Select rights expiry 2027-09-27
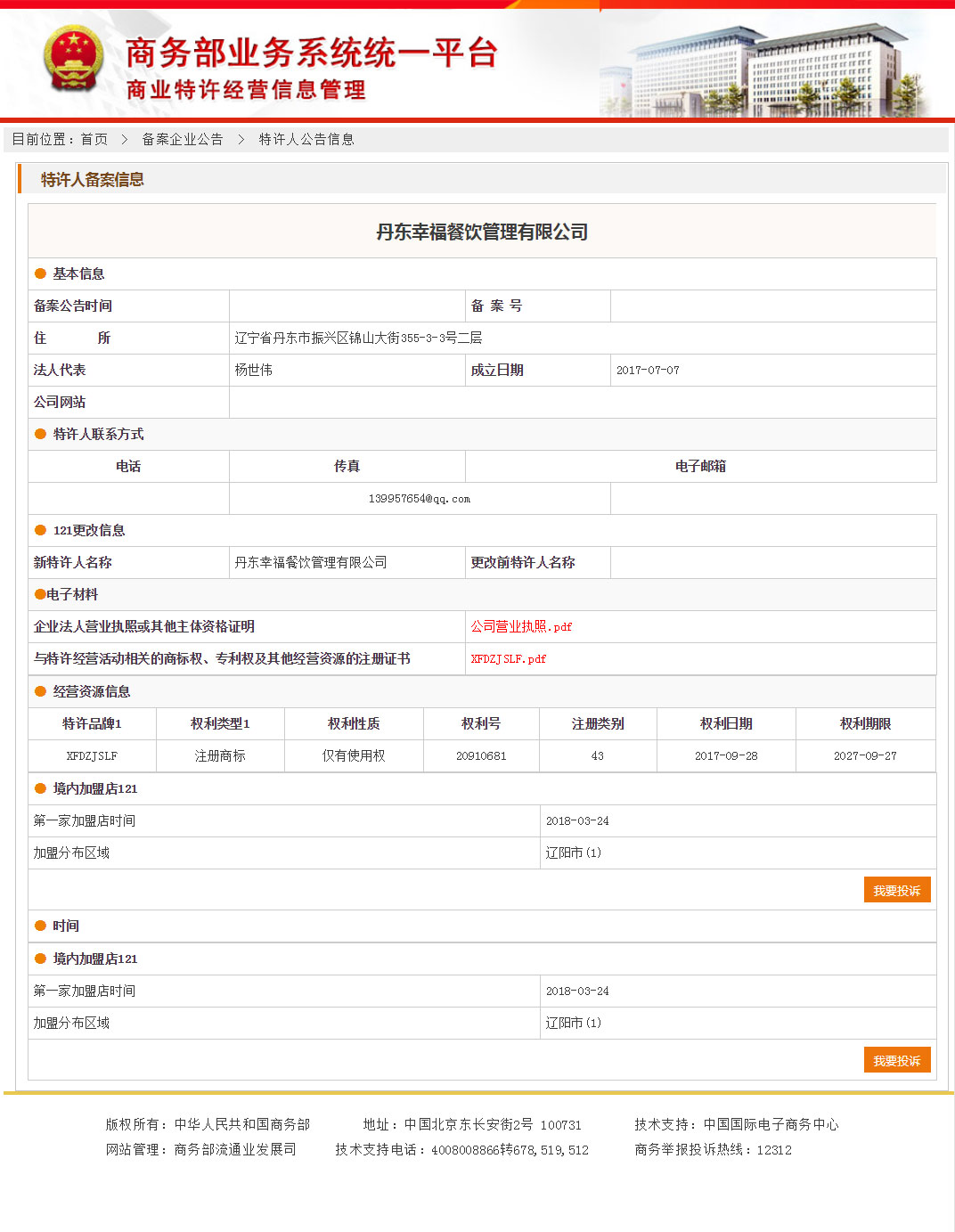The width and height of the screenshot is (955, 1232). point(865,755)
